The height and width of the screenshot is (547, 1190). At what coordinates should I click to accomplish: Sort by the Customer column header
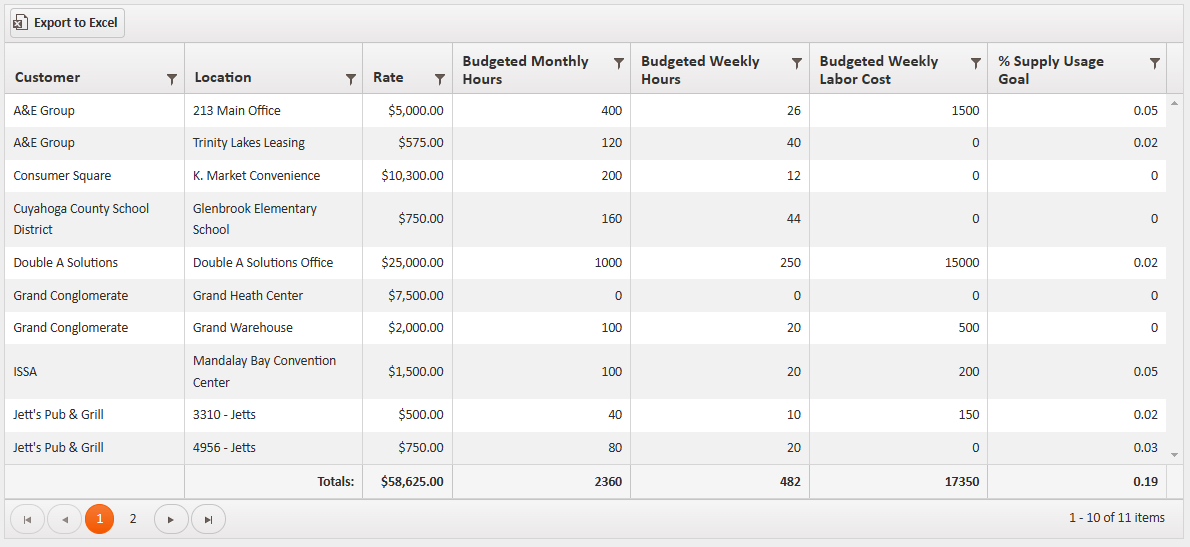click(48, 78)
